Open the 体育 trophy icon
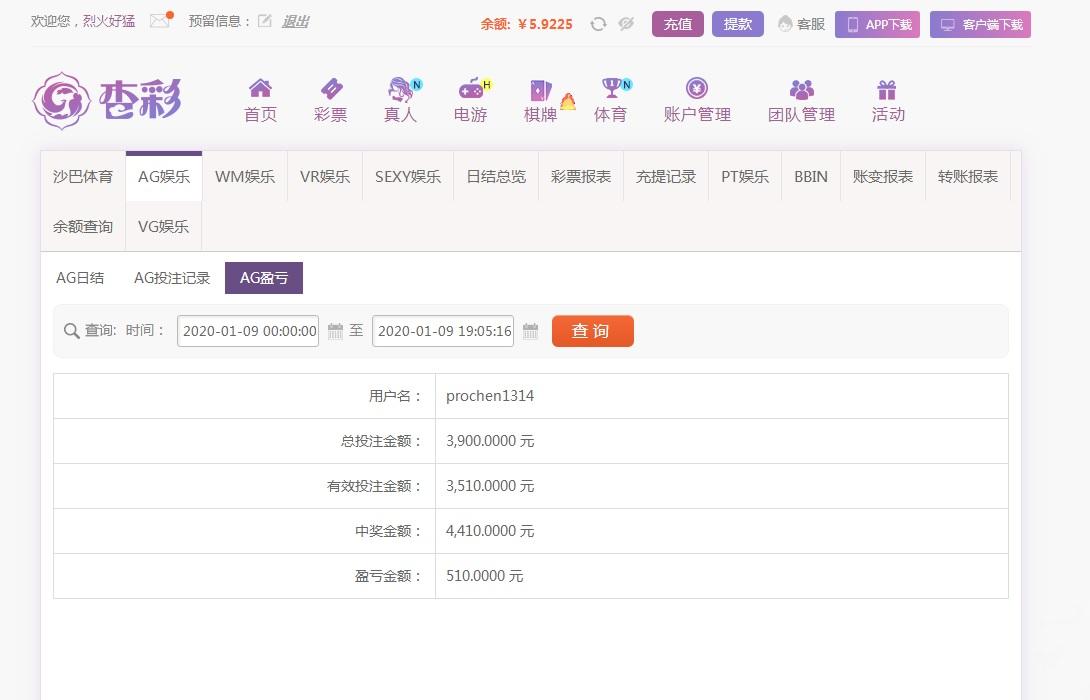The image size is (1090, 700). [610, 89]
